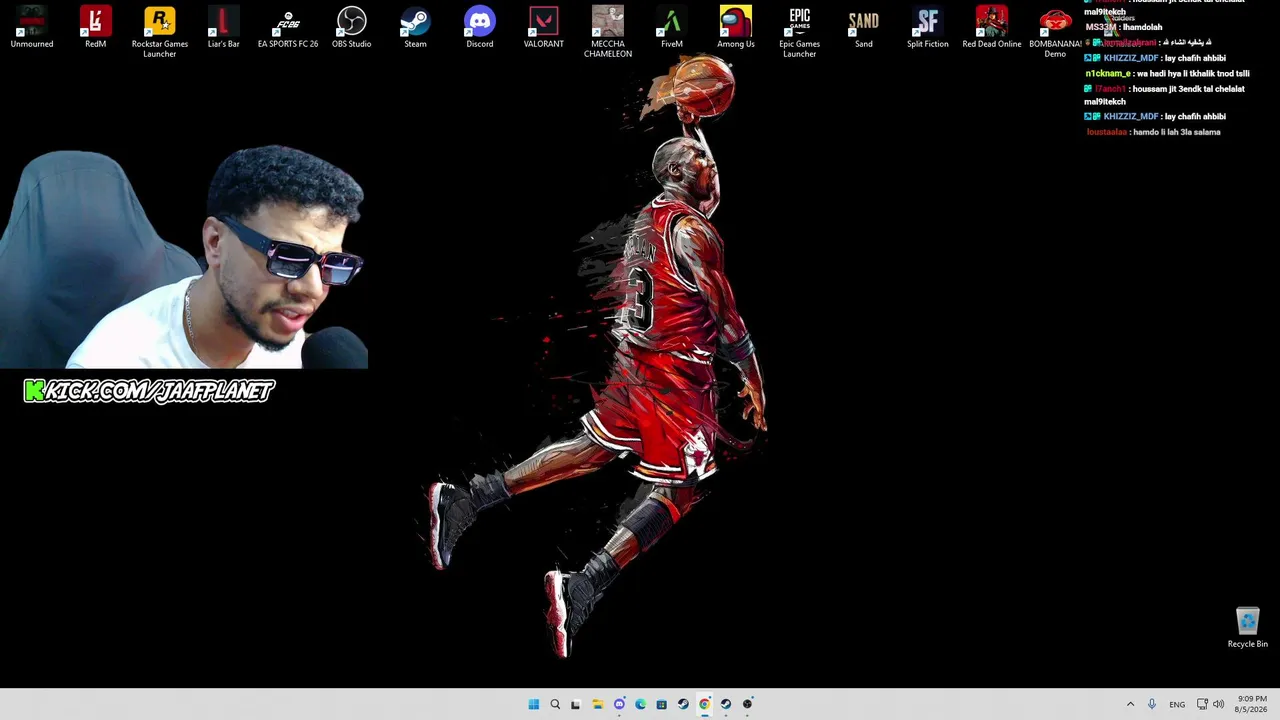Select the Liar's Bar desktop icon
Screen dimensions: 1280x720
pos(224,27)
